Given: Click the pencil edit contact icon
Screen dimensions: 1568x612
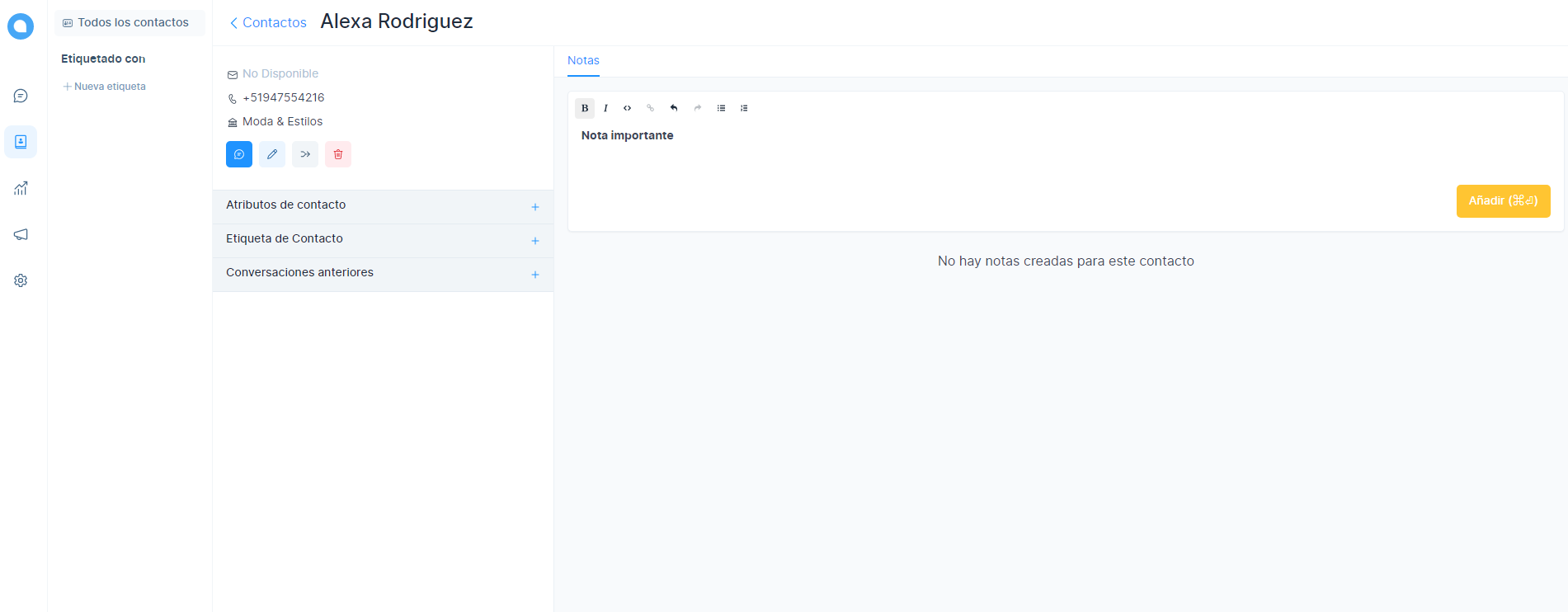Looking at the screenshot, I should tap(272, 154).
